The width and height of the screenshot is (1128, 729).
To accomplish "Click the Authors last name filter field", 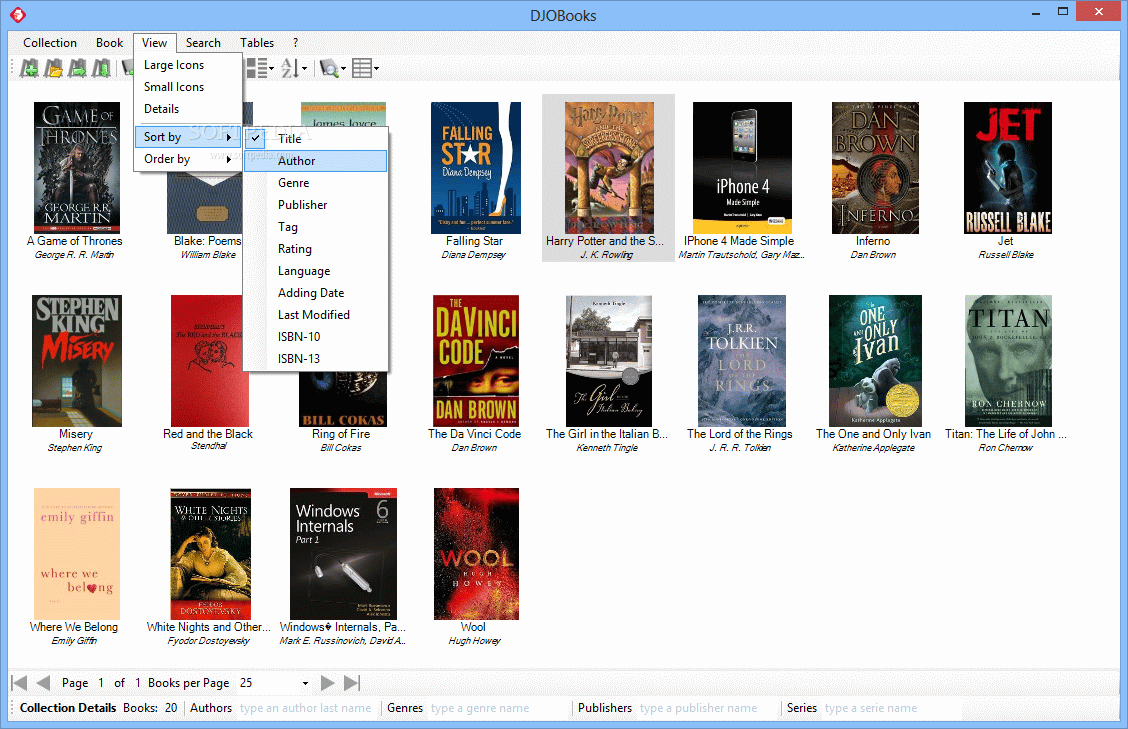I will 306,708.
